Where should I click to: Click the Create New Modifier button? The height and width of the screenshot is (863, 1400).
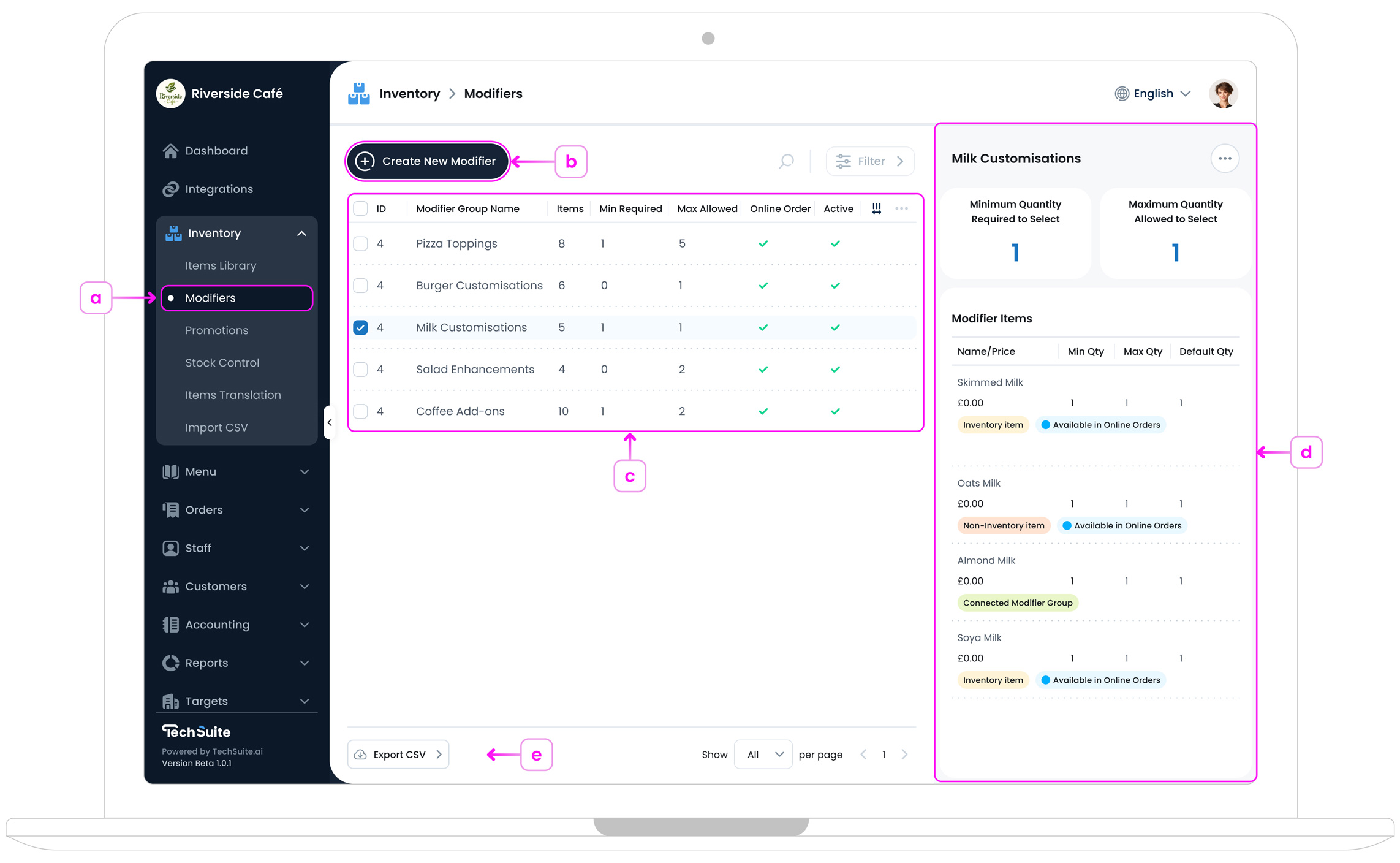pyautogui.click(x=427, y=161)
